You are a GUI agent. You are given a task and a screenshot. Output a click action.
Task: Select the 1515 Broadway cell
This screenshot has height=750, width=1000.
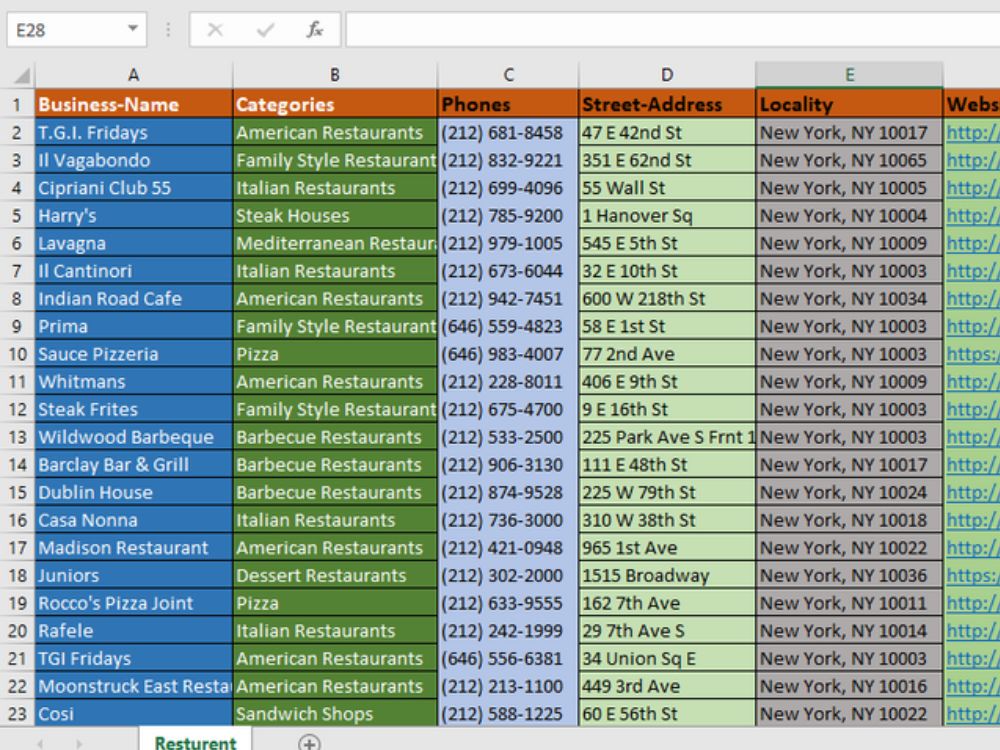[x=666, y=575]
